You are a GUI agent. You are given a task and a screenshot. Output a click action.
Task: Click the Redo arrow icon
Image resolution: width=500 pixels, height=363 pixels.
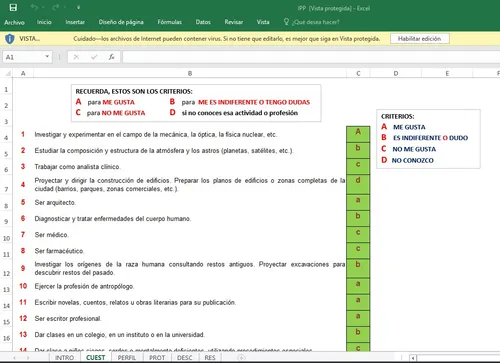pos(56,7)
